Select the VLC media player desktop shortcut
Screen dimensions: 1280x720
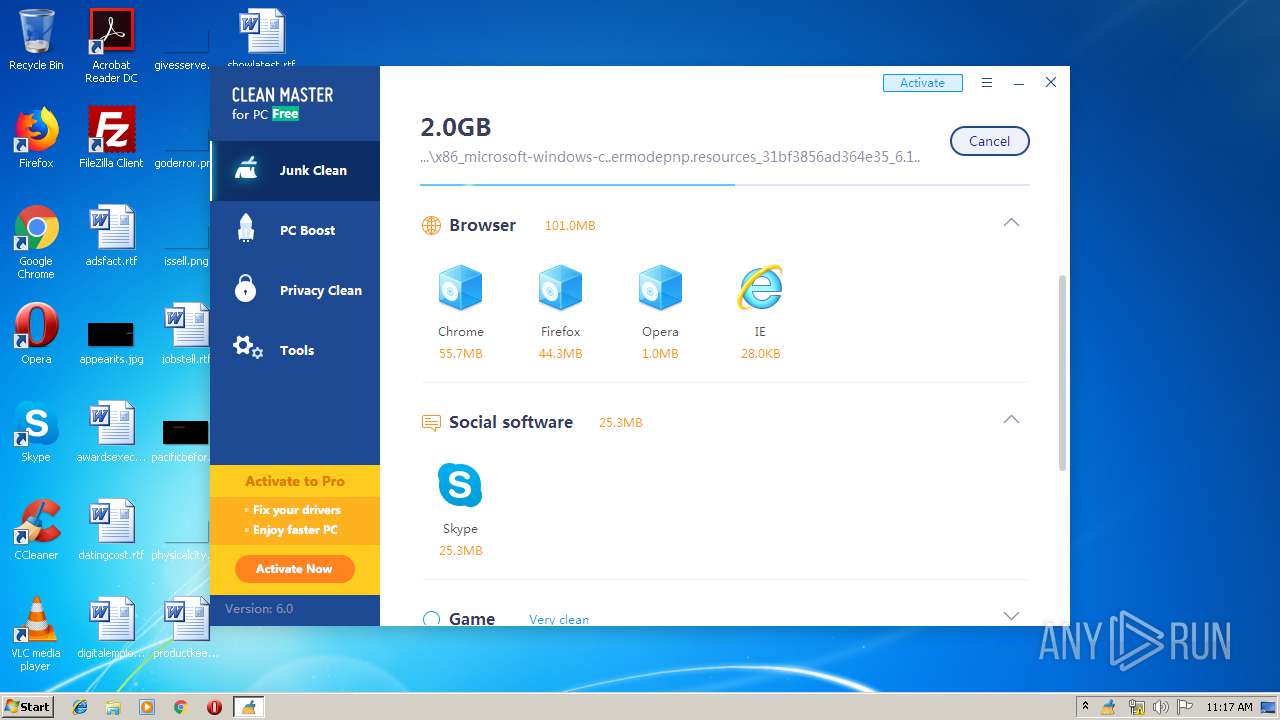(36, 634)
